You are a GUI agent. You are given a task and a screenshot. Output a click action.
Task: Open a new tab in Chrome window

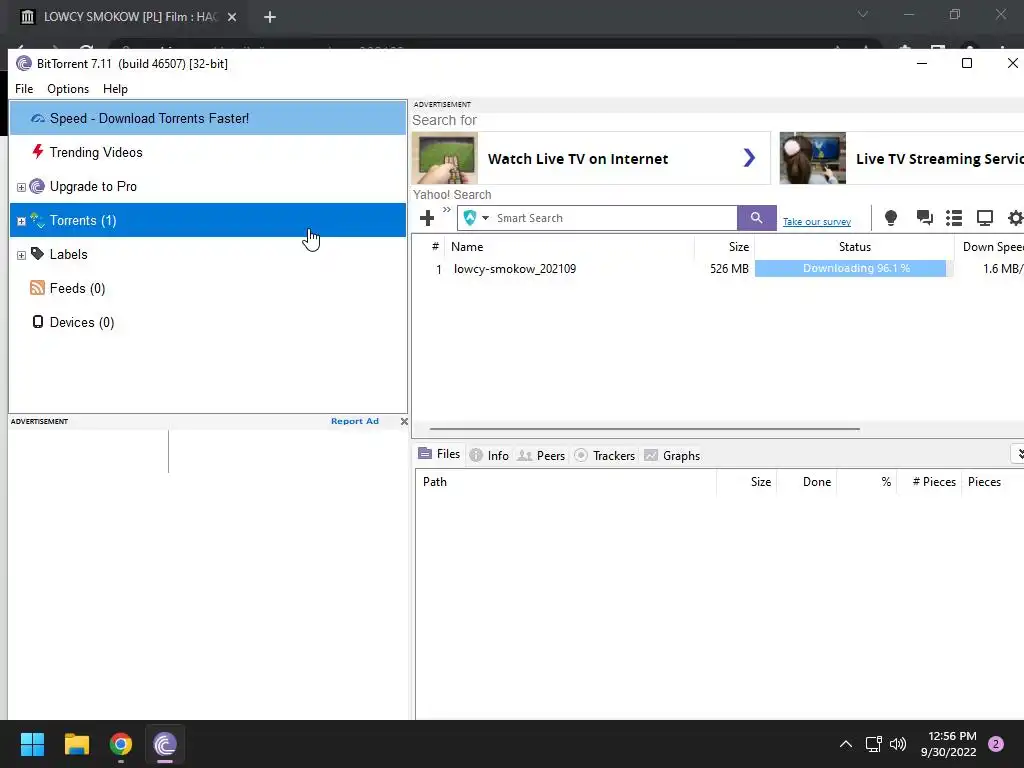(x=270, y=17)
